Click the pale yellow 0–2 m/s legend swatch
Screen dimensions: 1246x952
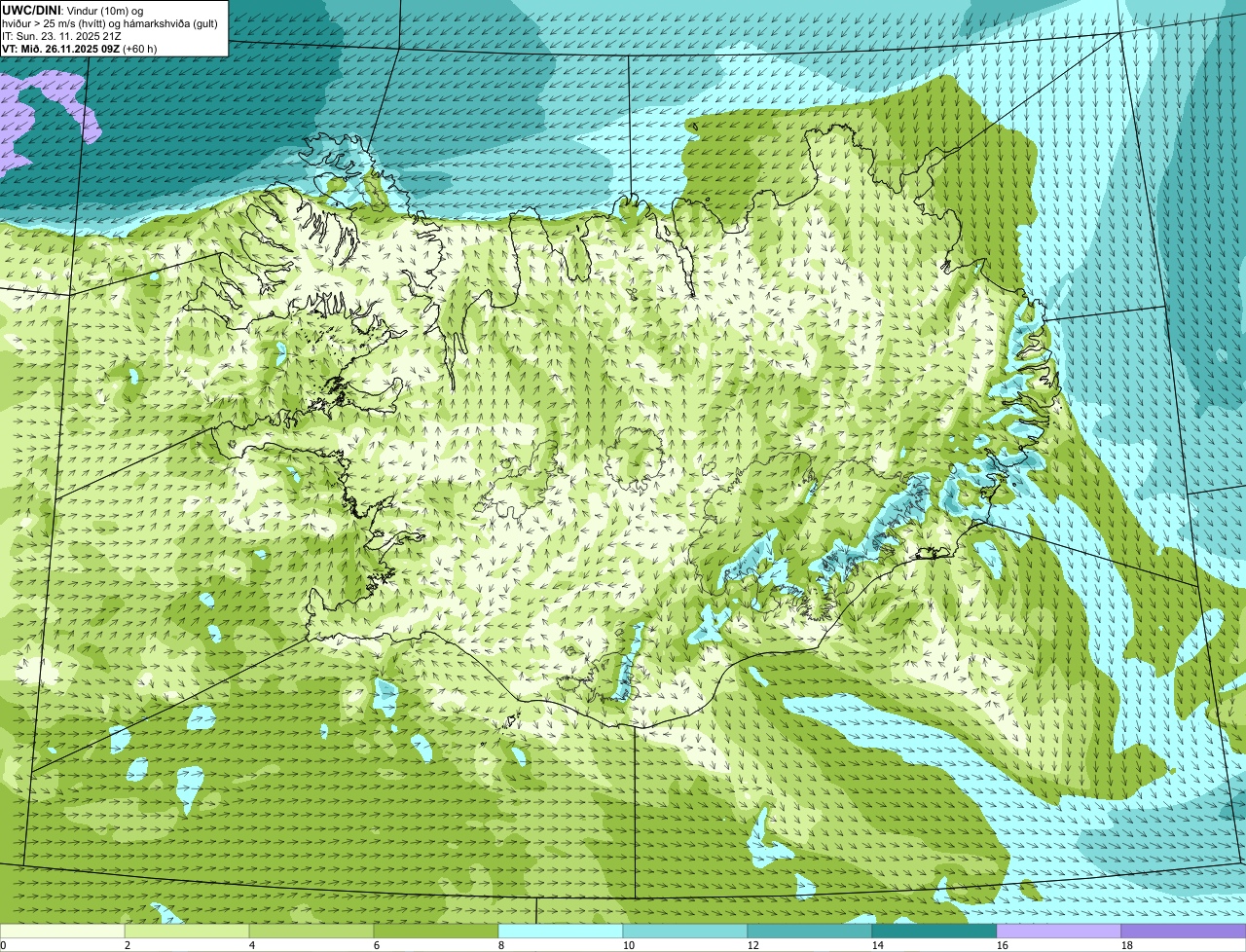click(x=62, y=932)
